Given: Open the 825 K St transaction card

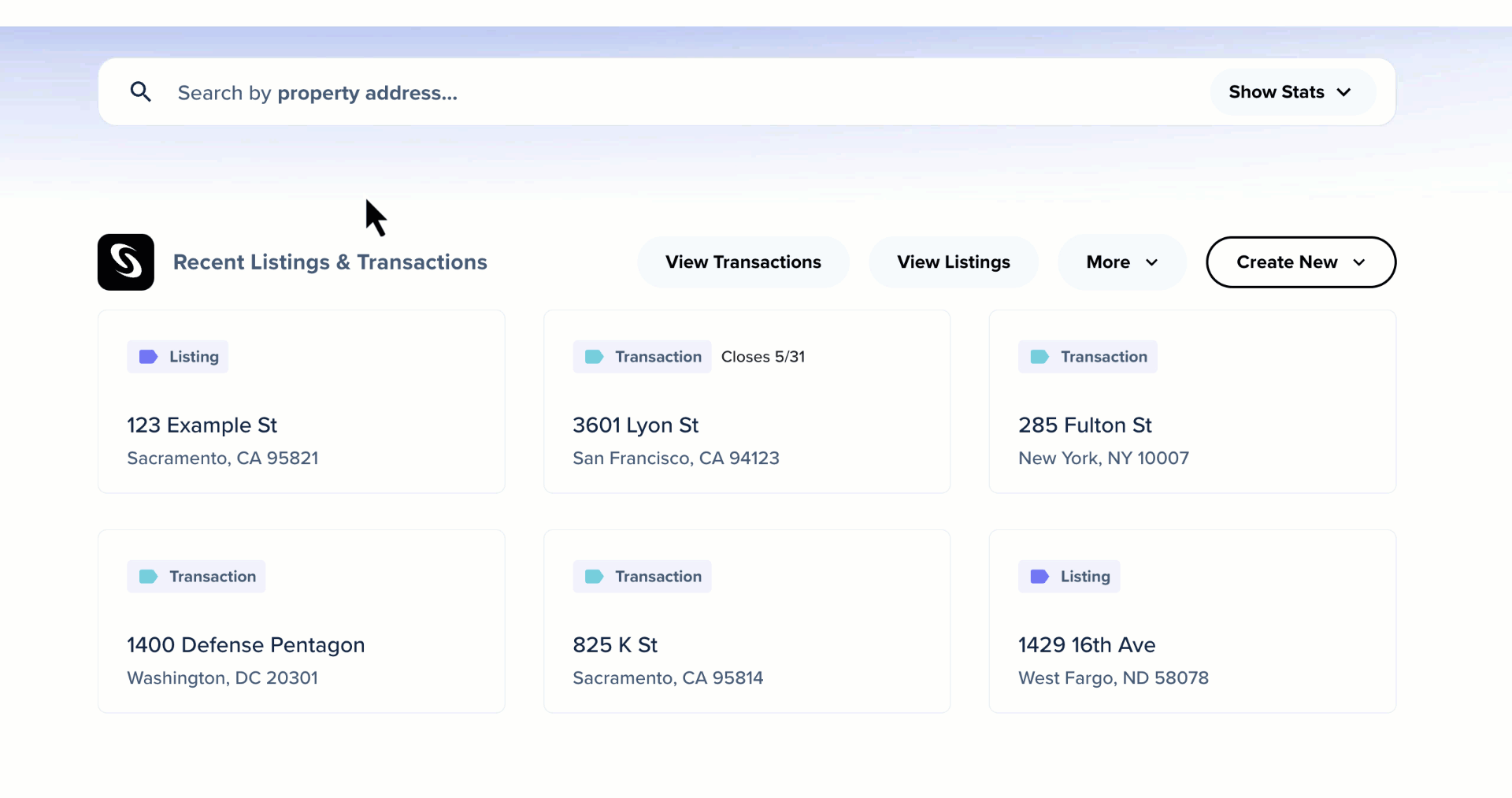Looking at the screenshot, I should pos(747,622).
